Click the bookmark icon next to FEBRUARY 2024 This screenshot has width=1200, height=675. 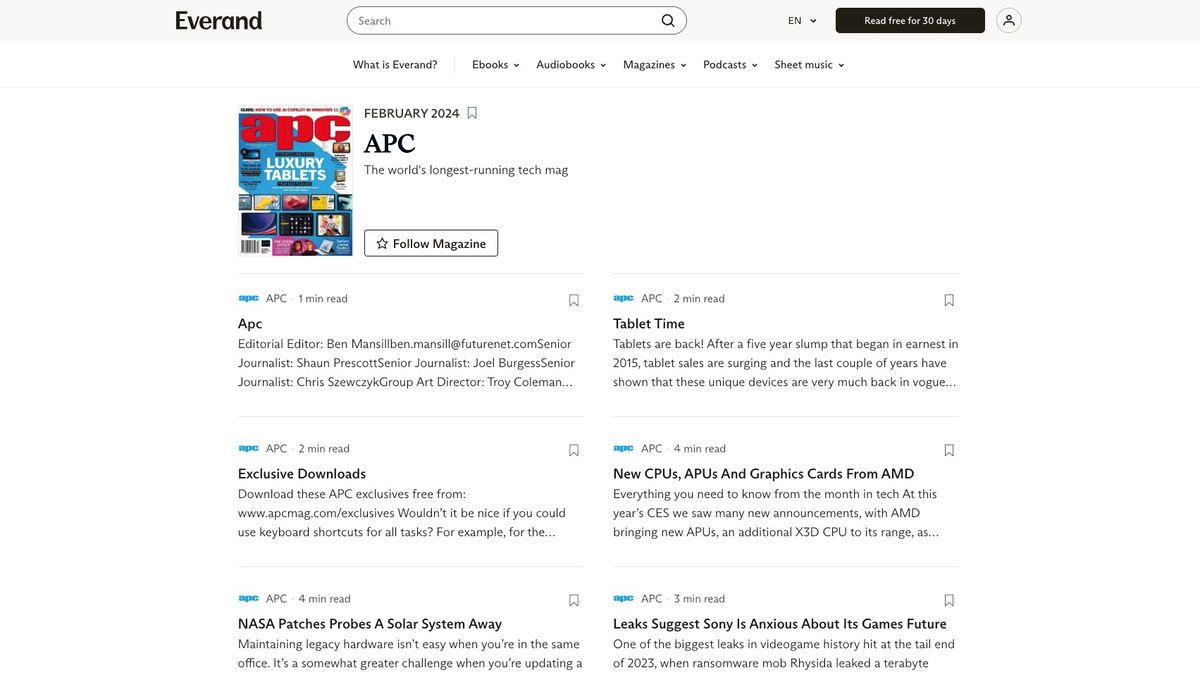click(471, 112)
